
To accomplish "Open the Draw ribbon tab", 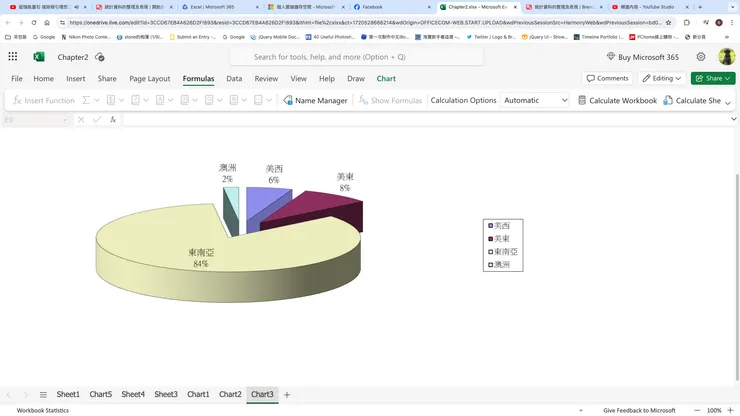I will [356, 78].
